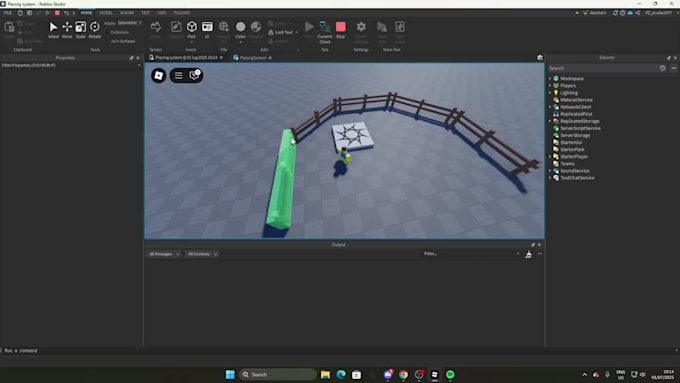Screen dimensions: 680x383
Task: Select StarterPack in Explorer
Action: pos(572,149)
